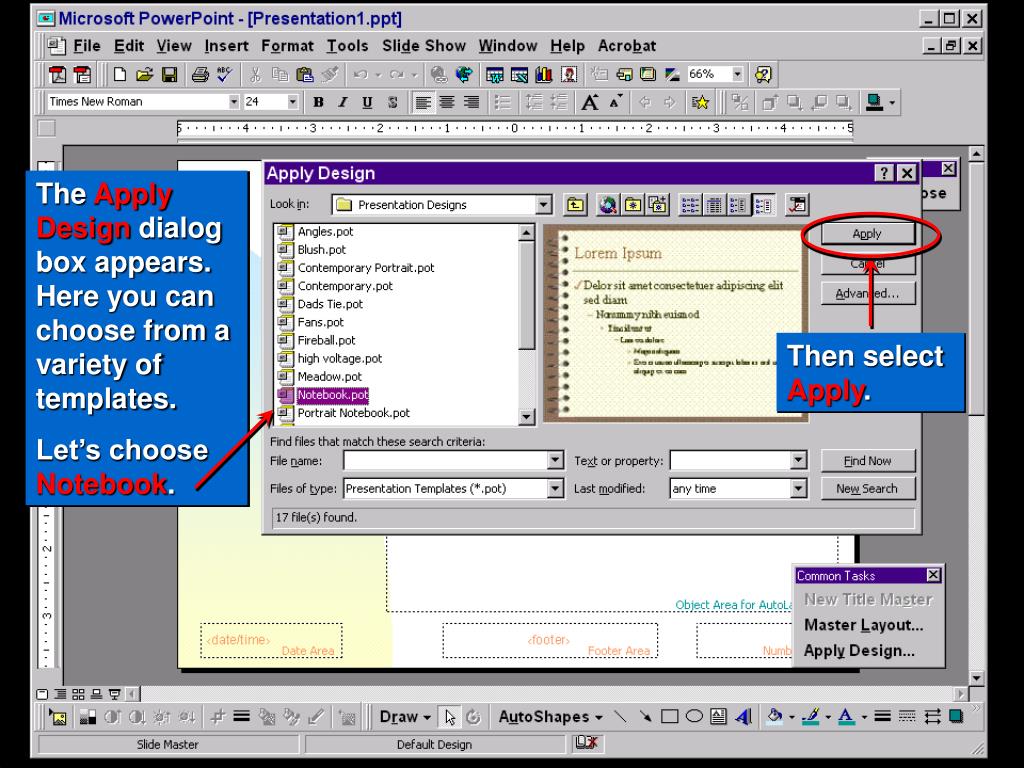Select the Rectangle drawing tool
Screen dimensions: 1024x768
pyautogui.click(x=669, y=717)
